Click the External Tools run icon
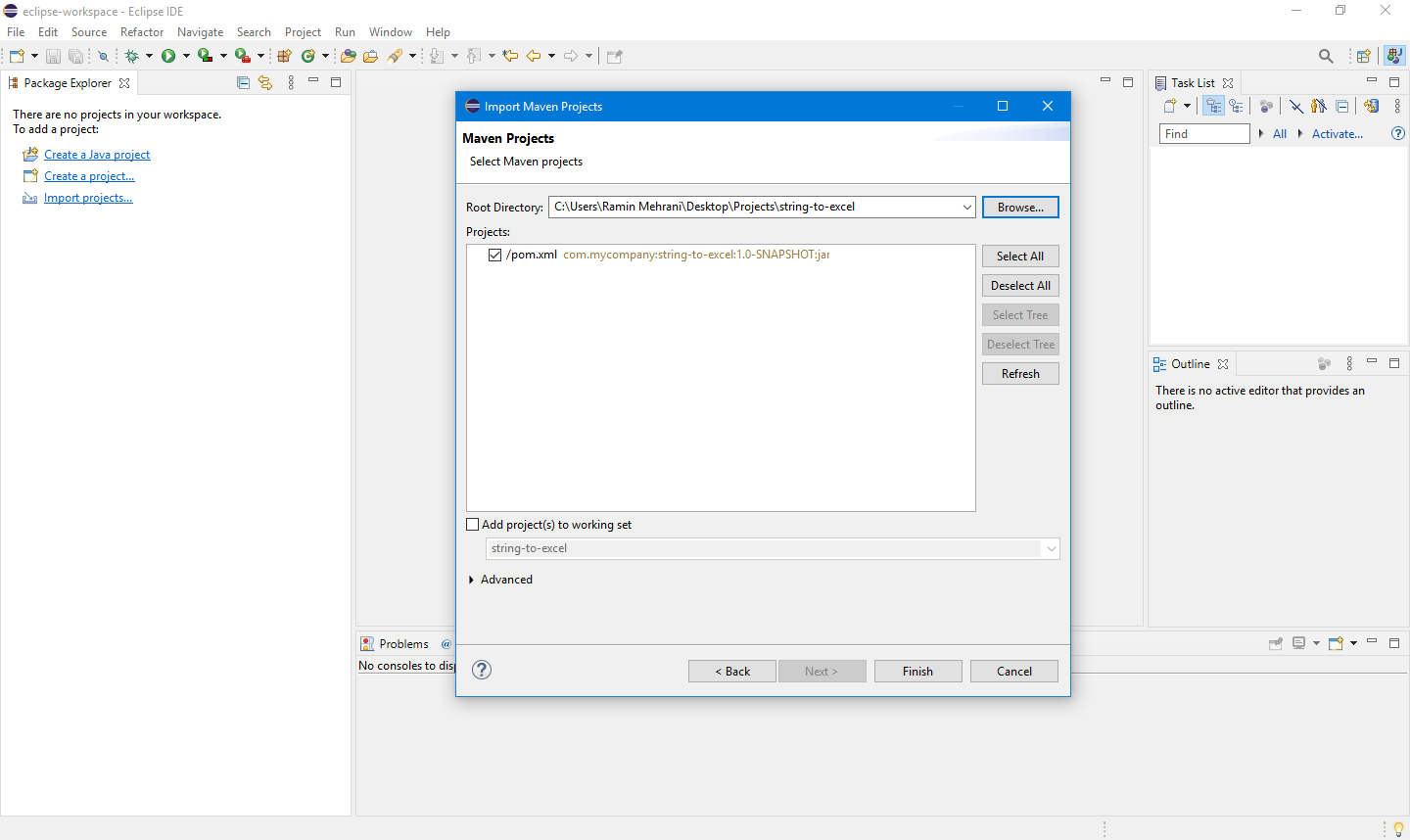The image size is (1410, 840). pyautogui.click(x=243, y=56)
